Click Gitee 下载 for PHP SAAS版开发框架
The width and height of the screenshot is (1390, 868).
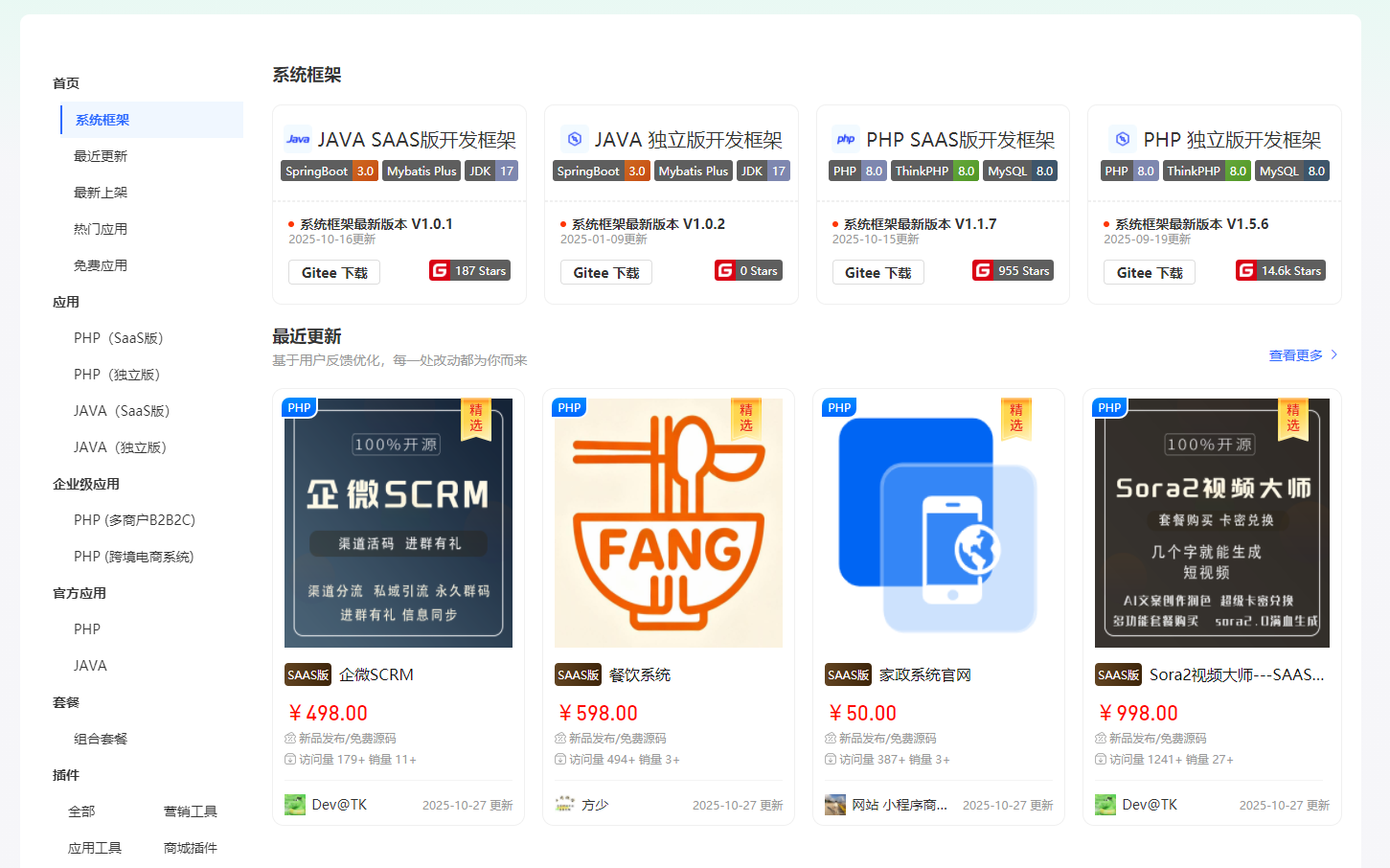(878, 272)
